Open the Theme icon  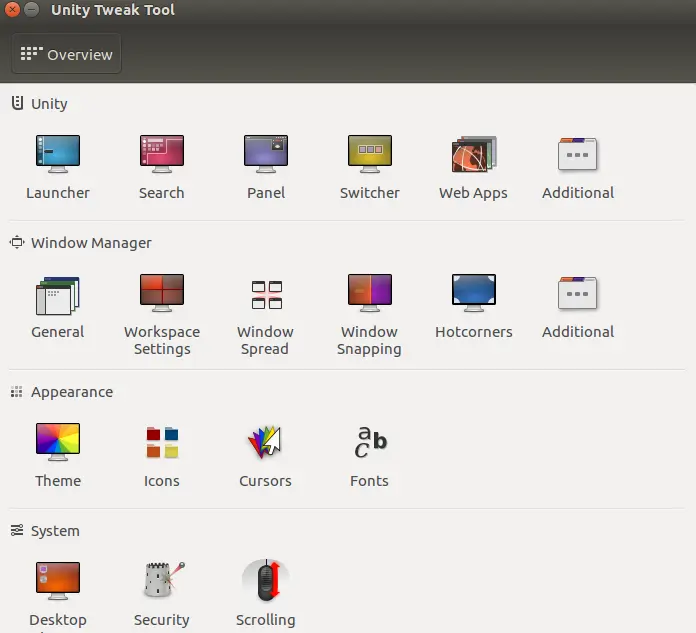(58, 442)
